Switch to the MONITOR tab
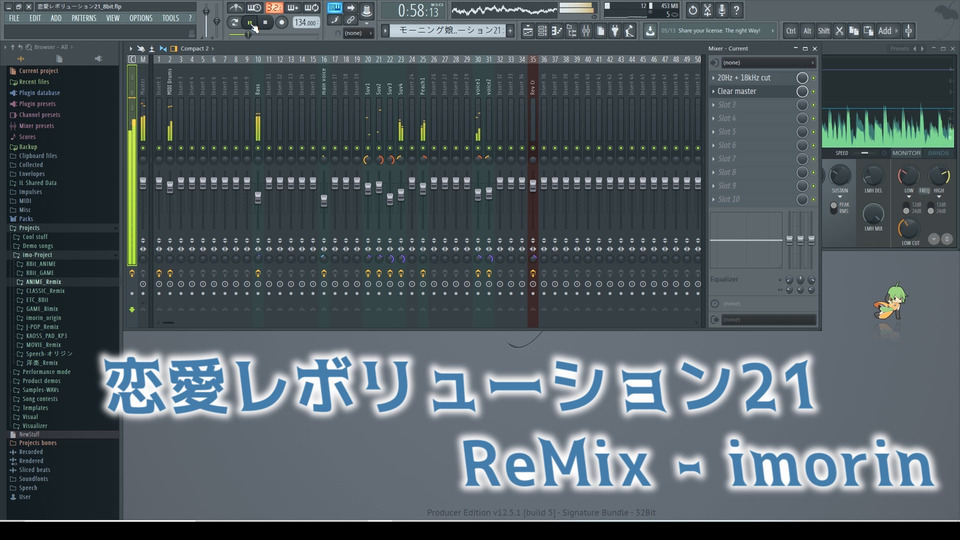This screenshot has height=540, width=960. tap(906, 153)
